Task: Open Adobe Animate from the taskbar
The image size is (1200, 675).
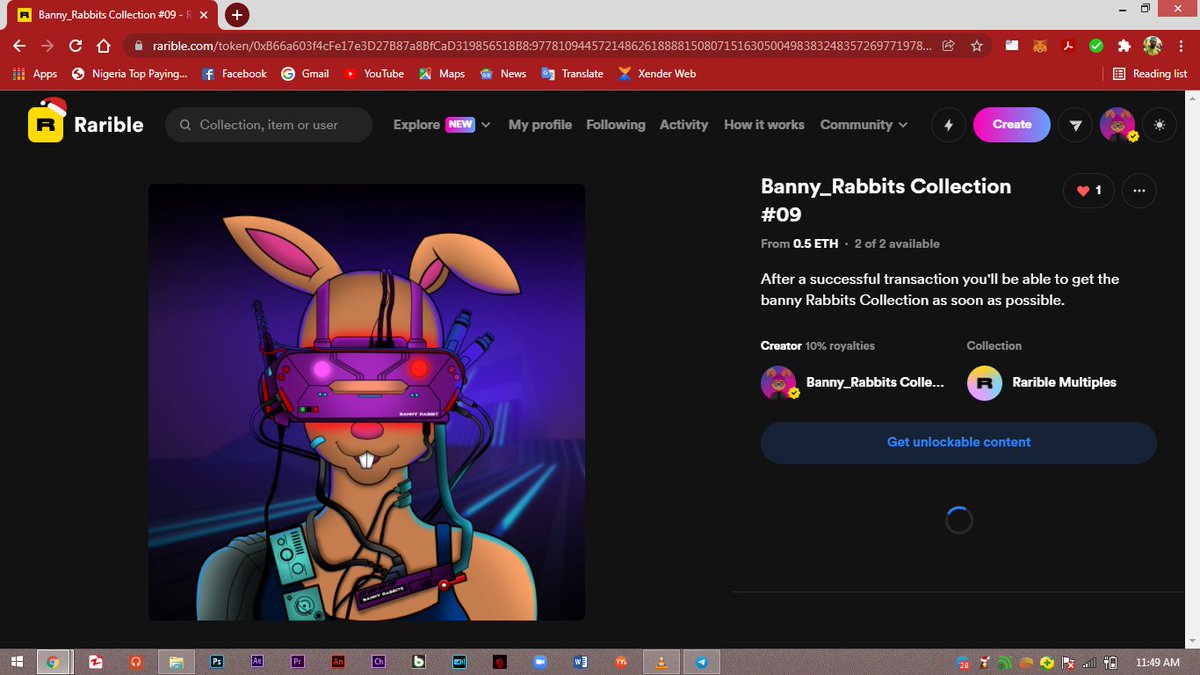Action: (x=338, y=662)
